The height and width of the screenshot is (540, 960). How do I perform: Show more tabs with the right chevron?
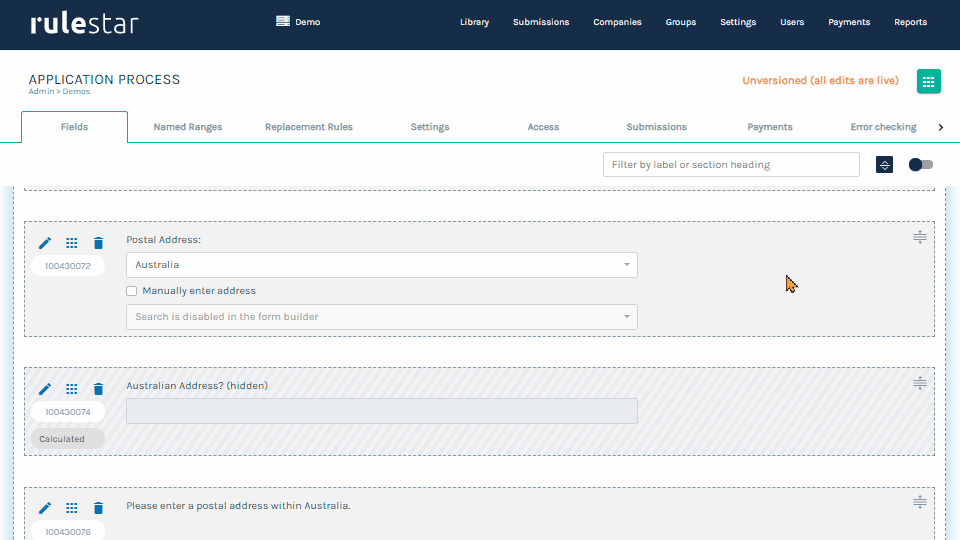(941, 127)
